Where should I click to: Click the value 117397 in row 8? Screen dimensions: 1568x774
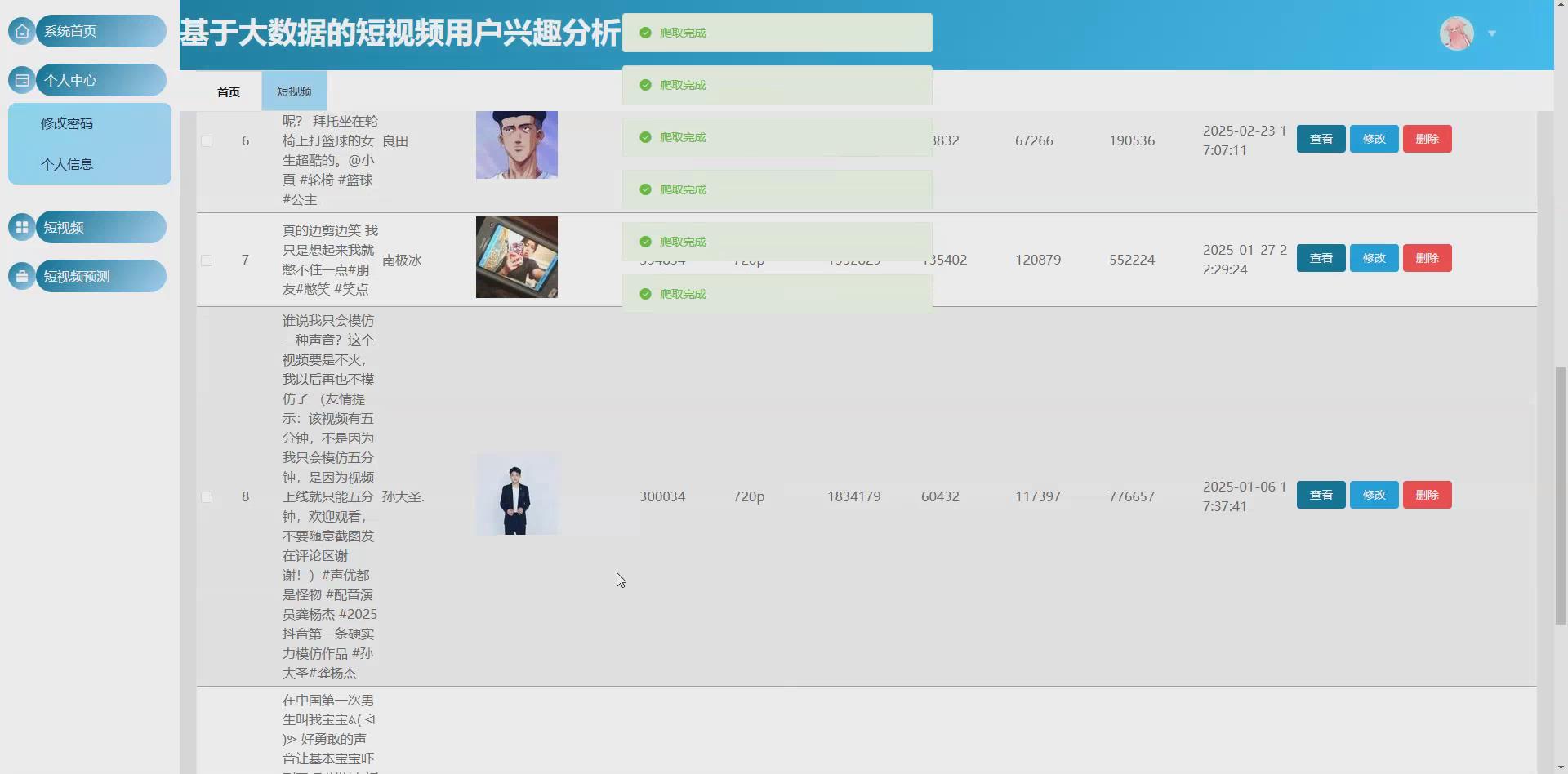point(1038,496)
